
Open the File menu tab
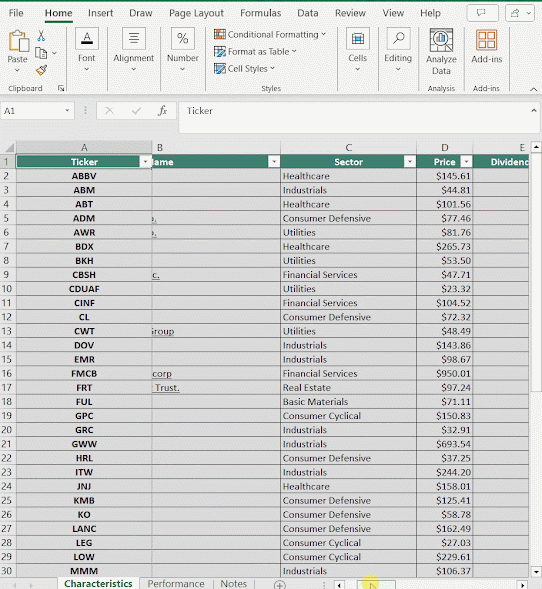(16, 13)
